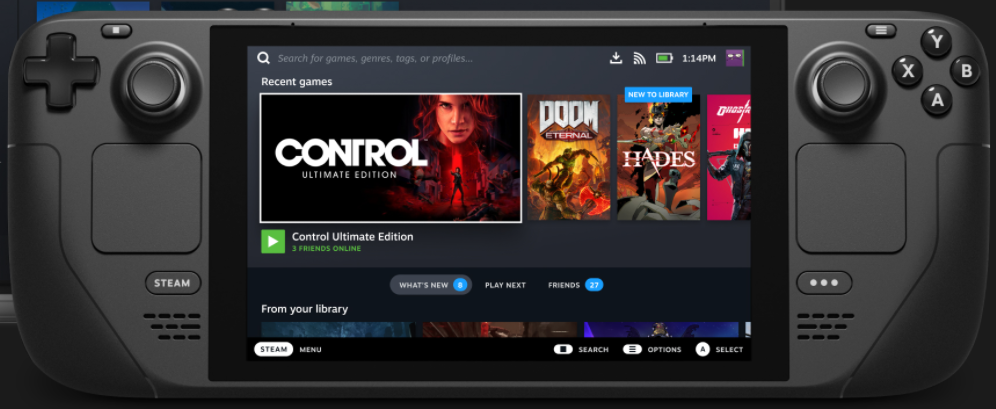Click the green play button for Control
996x409 pixels.
[x=273, y=241]
